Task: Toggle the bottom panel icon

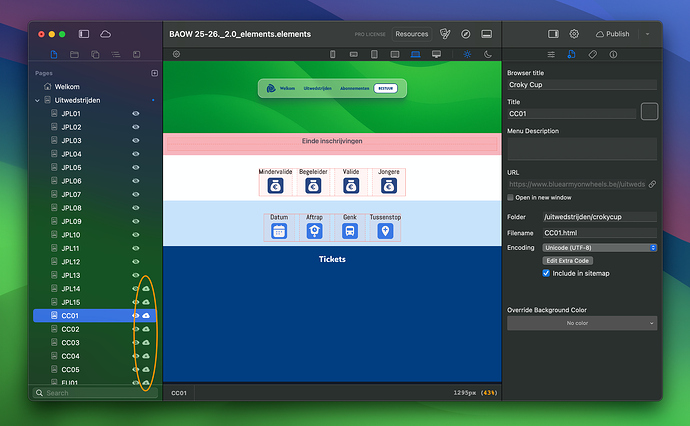Action: point(487,34)
